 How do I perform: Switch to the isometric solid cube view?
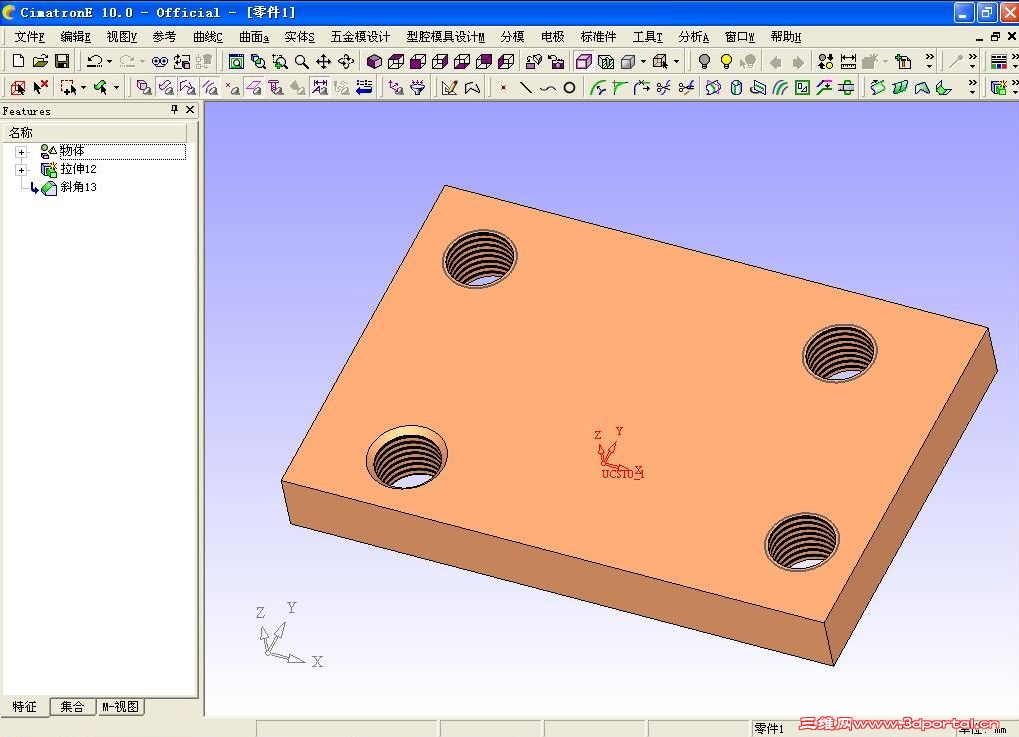click(374, 62)
